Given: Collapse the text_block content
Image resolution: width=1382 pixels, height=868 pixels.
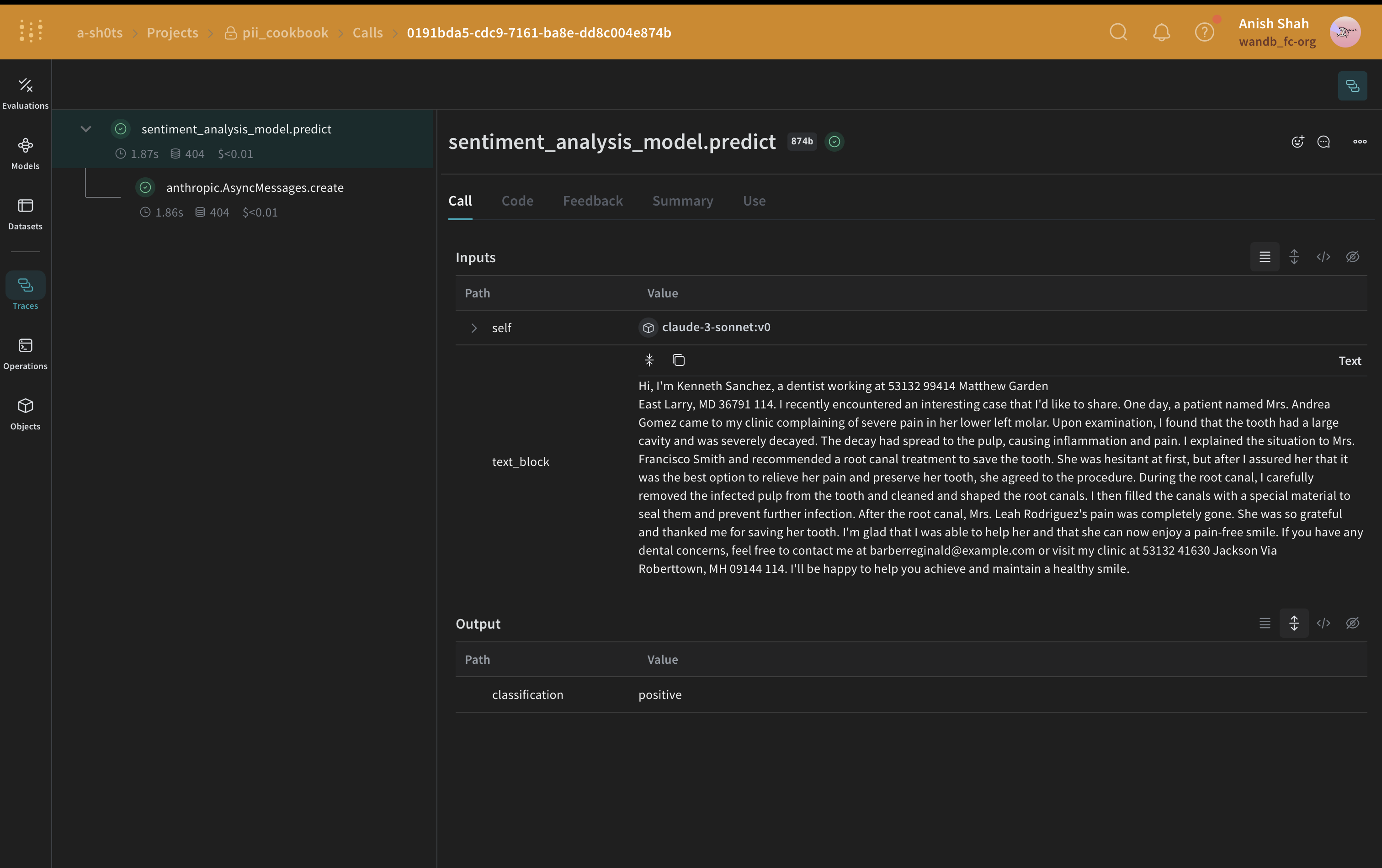Looking at the screenshot, I should (649, 360).
